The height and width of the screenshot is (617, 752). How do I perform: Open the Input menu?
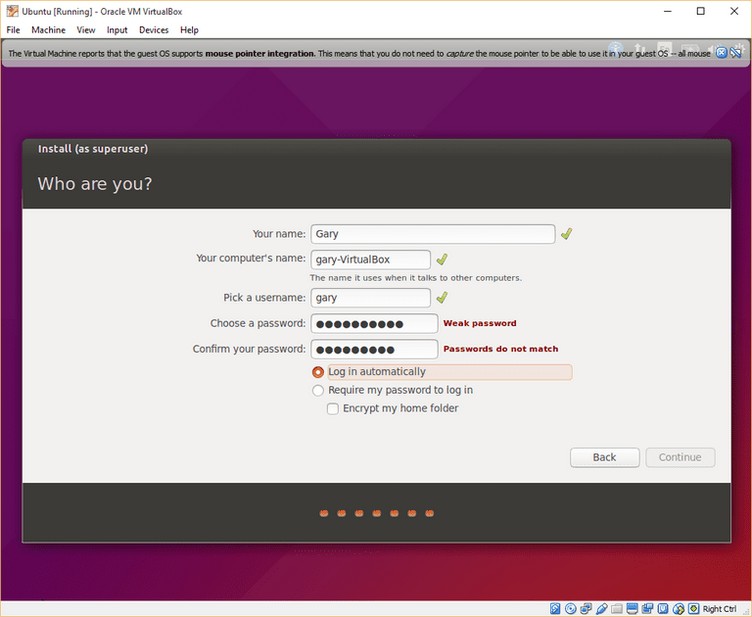tap(117, 30)
